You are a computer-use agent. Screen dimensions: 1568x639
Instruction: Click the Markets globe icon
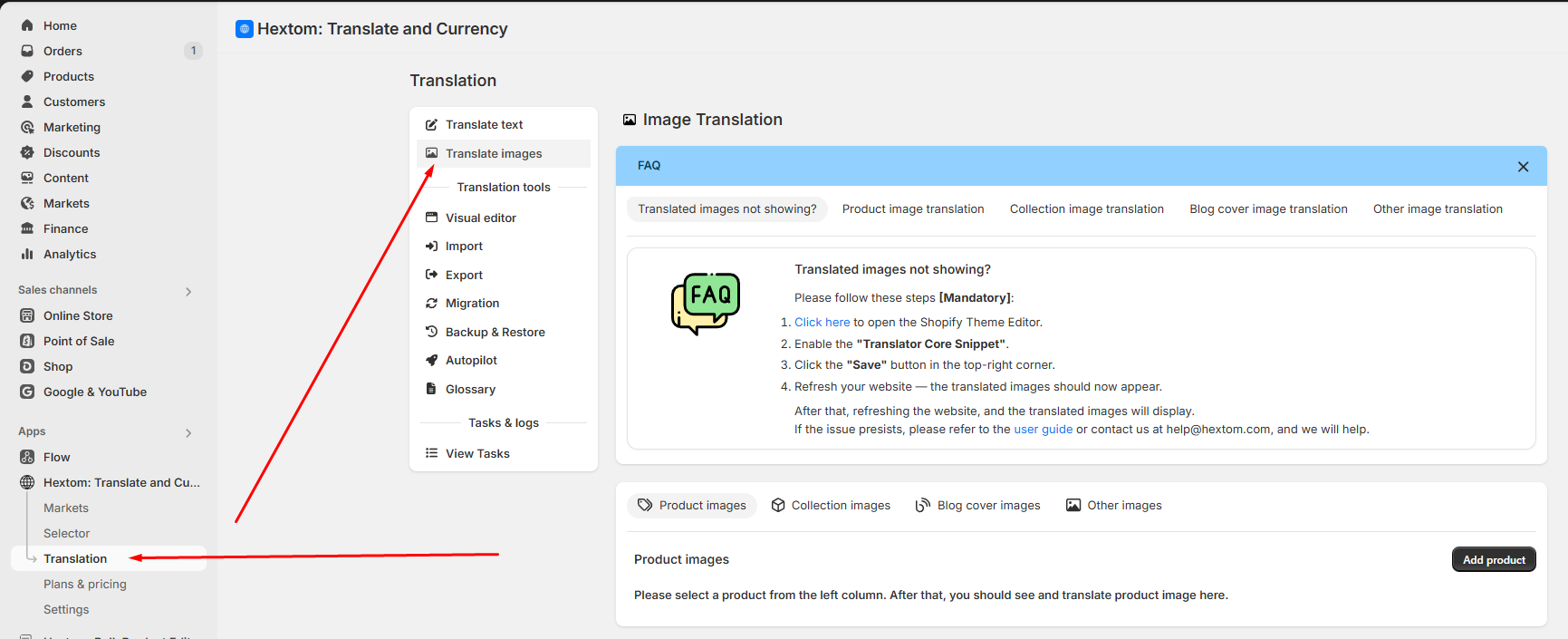coord(27,203)
